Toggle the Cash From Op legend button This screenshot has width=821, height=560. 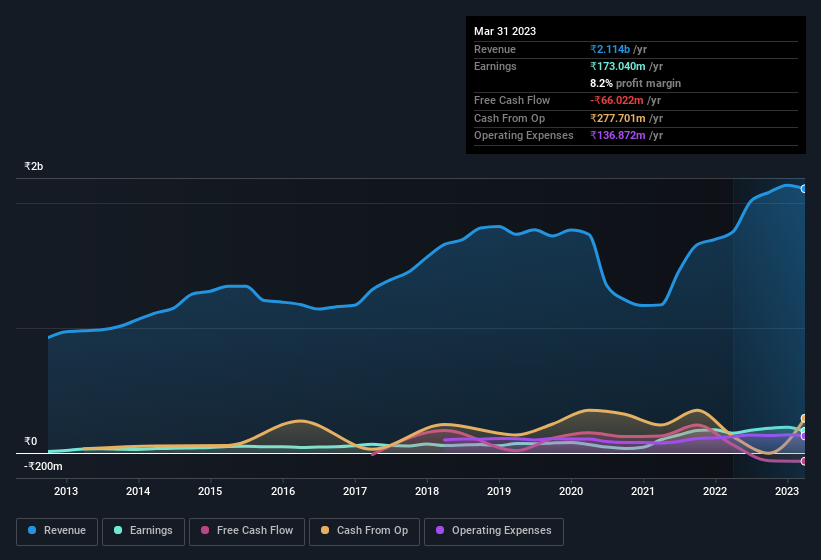point(364,531)
